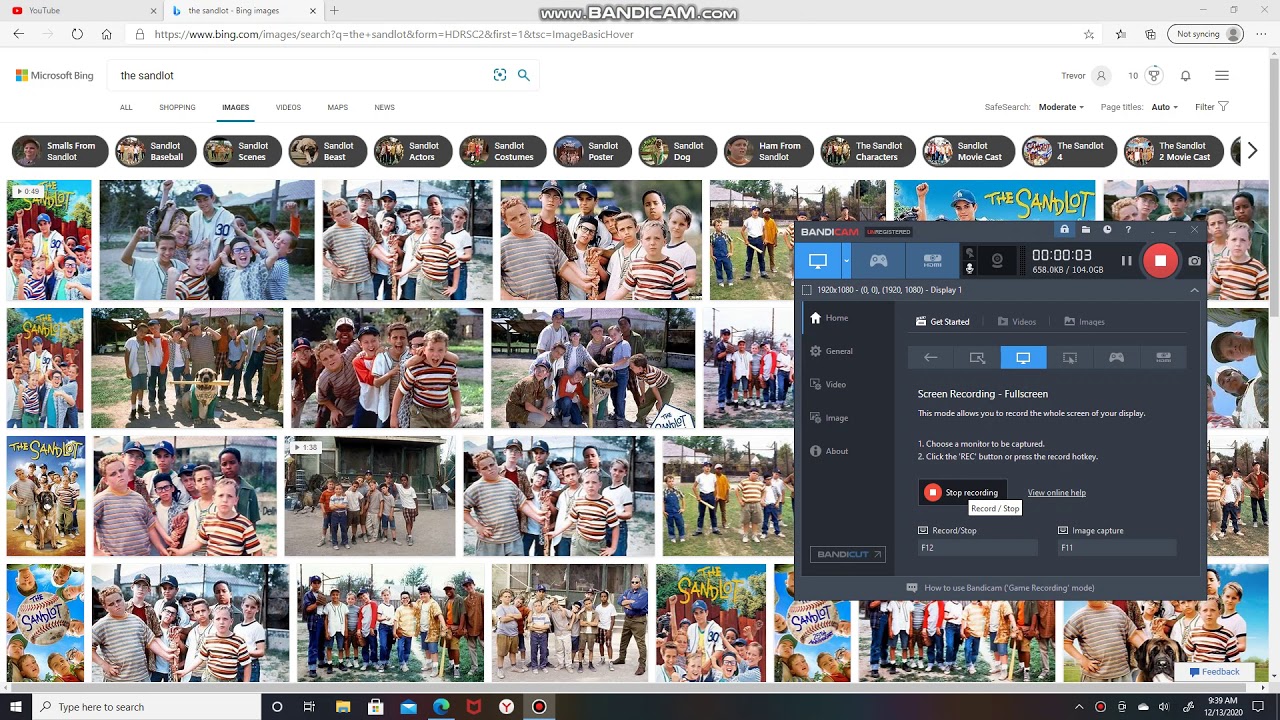Collapse the Bandicam panel with chevron arrow
Viewport: 1280px width, 720px height.
click(1194, 290)
